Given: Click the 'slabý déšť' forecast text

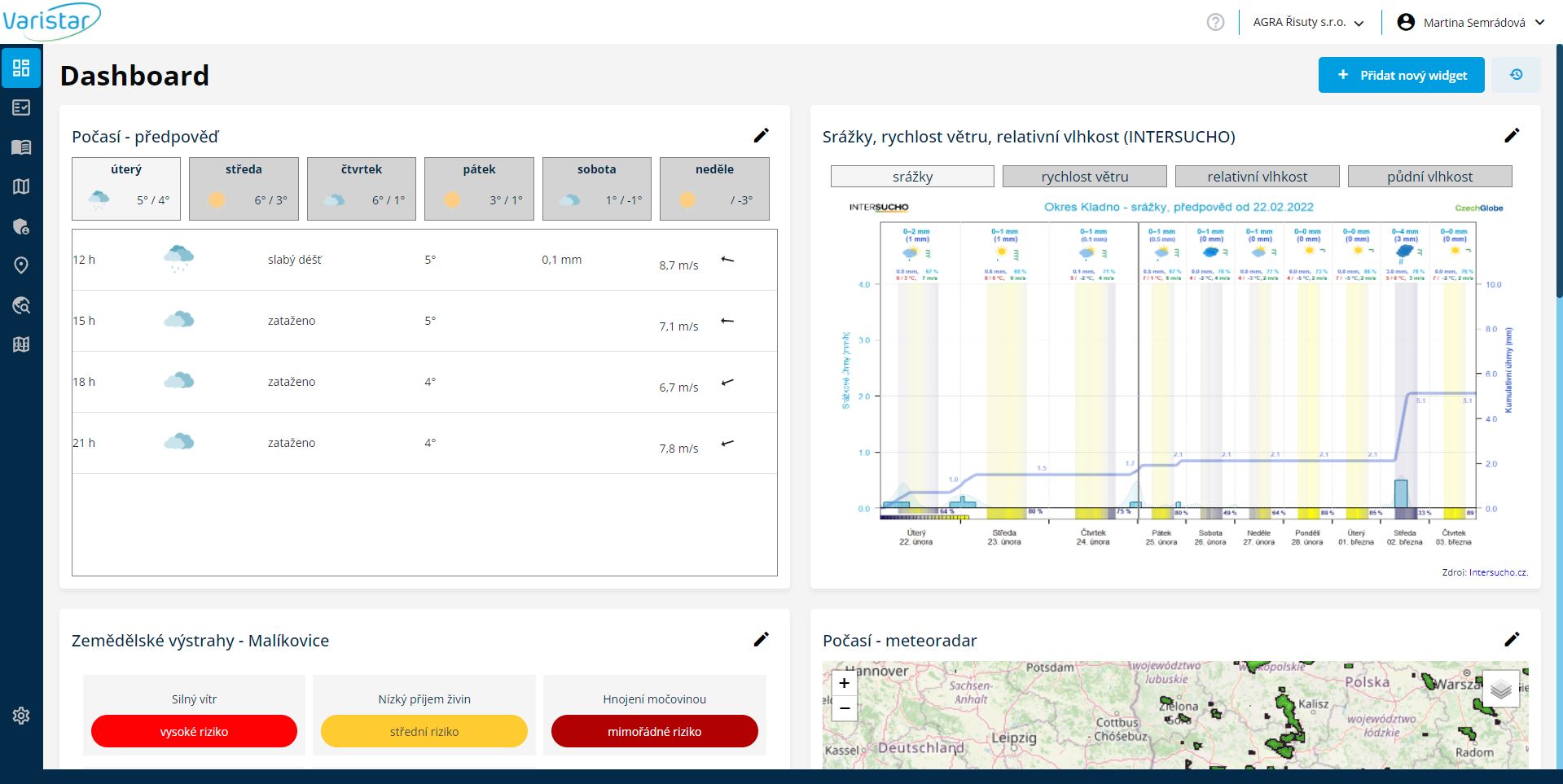Looking at the screenshot, I should [295, 260].
